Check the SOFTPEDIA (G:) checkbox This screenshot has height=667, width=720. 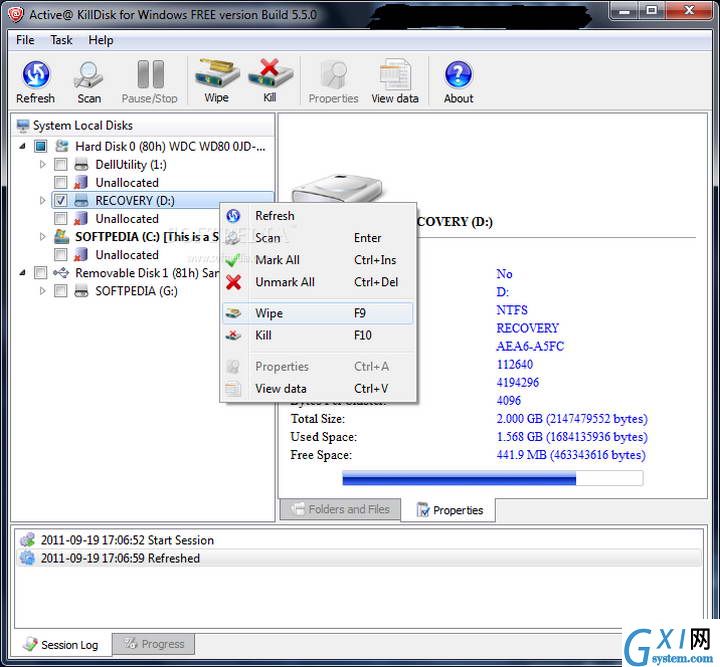click(x=61, y=291)
